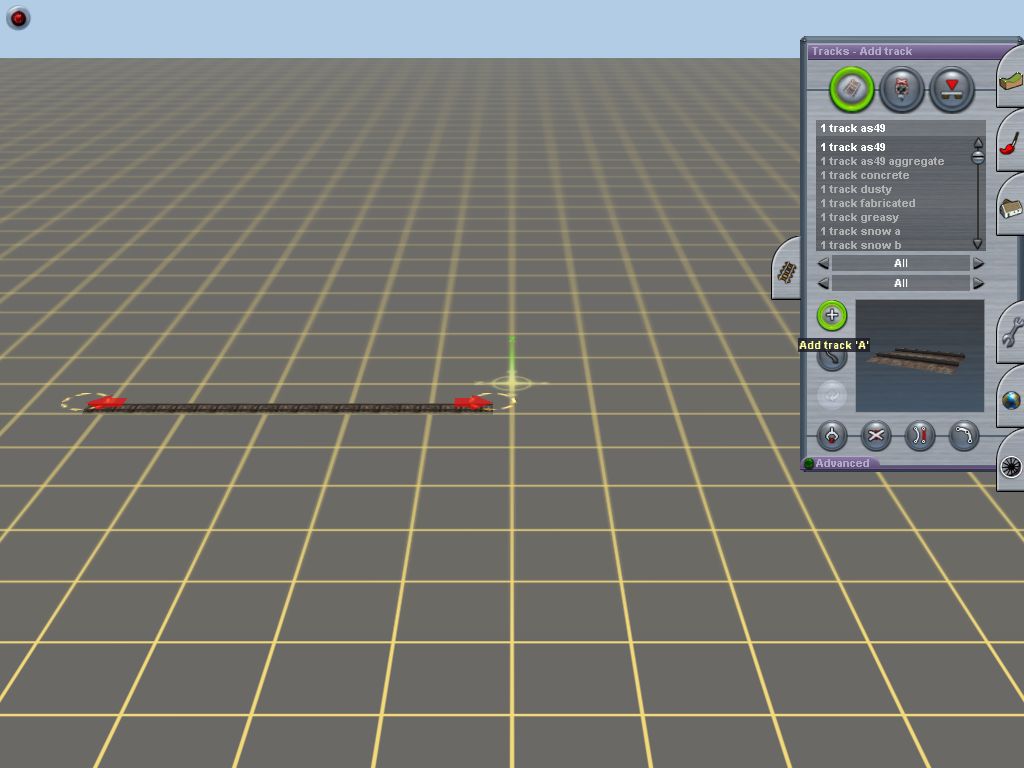Viewport: 1024px width, 768px height.
Task: Expand the Advanced section
Action: coord(841,464)
